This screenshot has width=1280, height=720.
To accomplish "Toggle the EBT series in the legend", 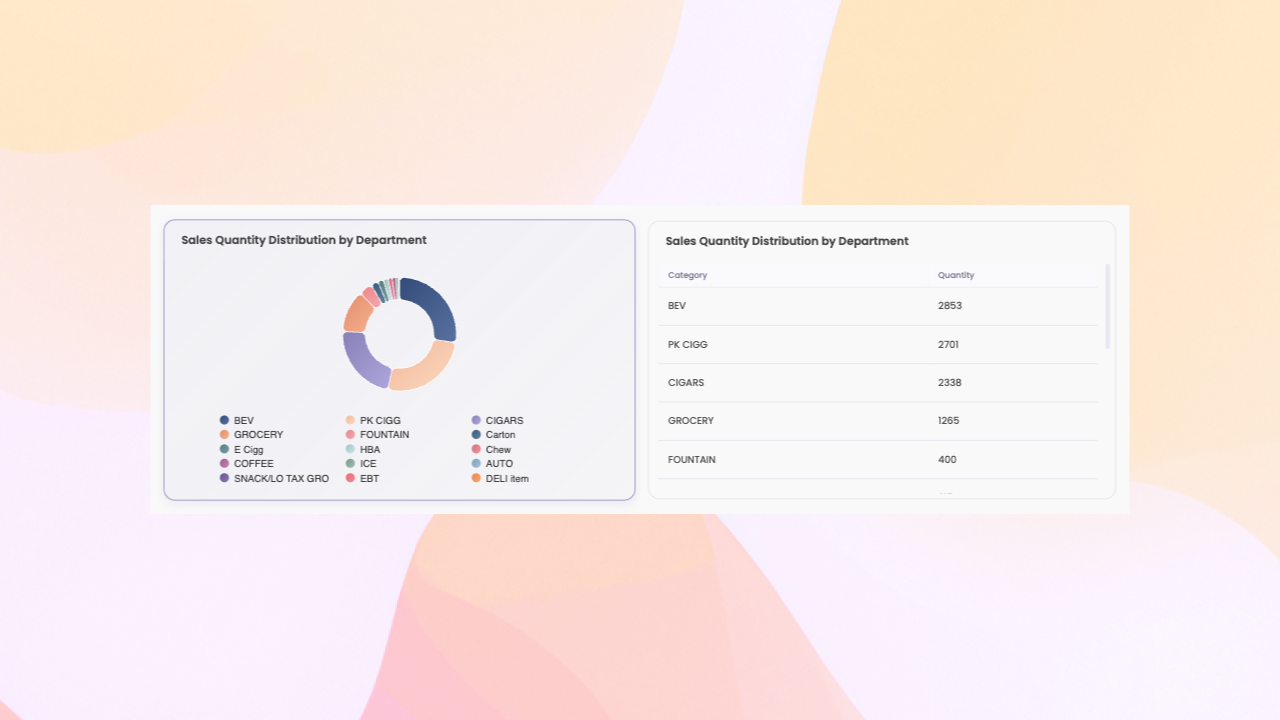I will [364, 478].
